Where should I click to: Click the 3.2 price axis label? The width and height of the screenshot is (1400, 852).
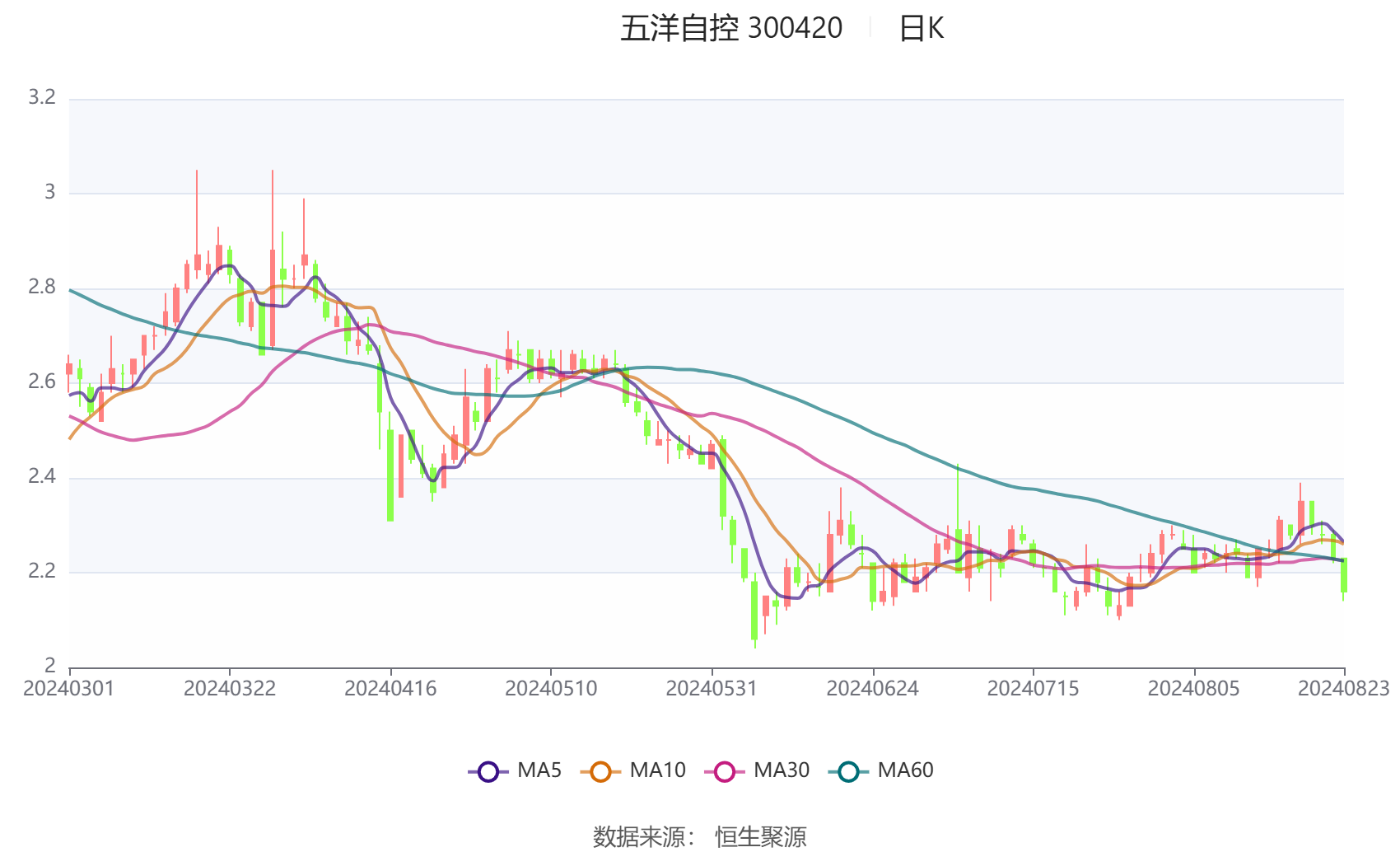coord(42,98)
